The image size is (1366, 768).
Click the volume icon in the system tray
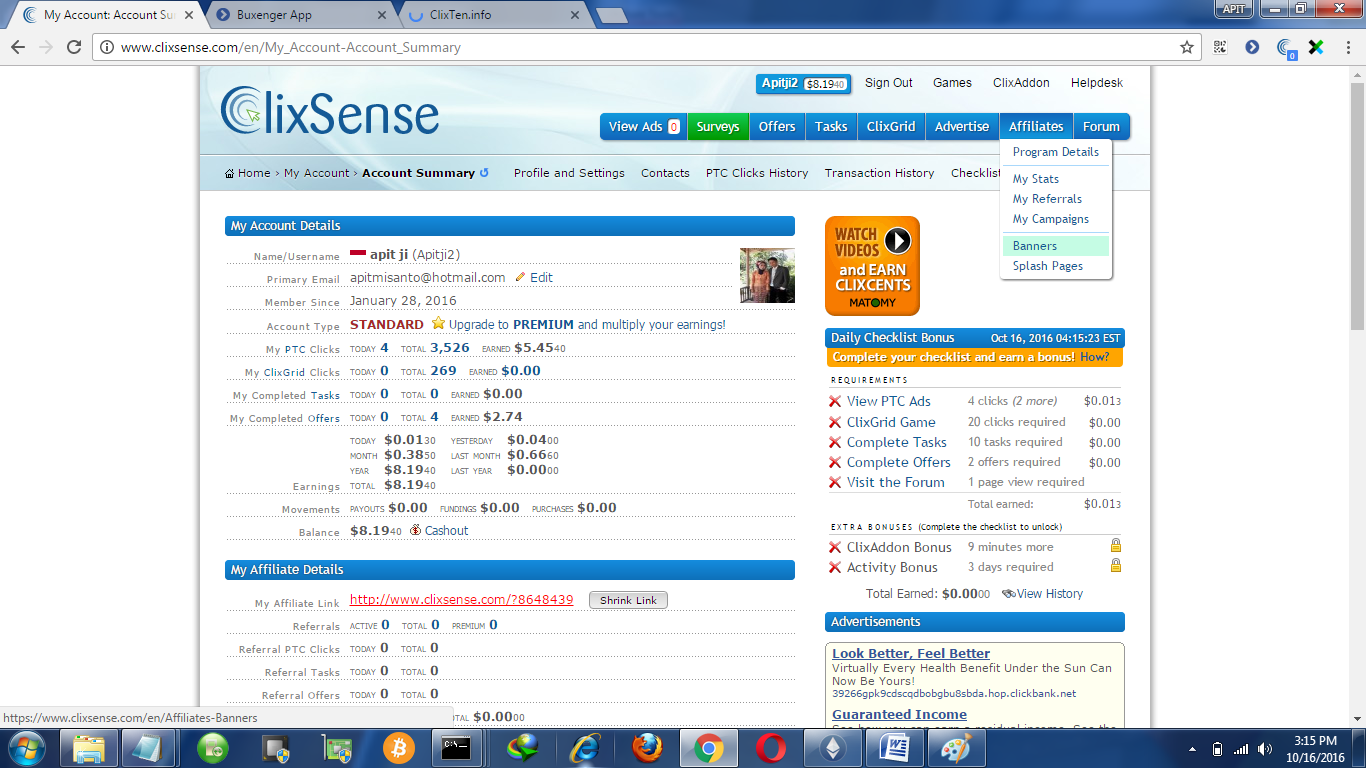1265,749
